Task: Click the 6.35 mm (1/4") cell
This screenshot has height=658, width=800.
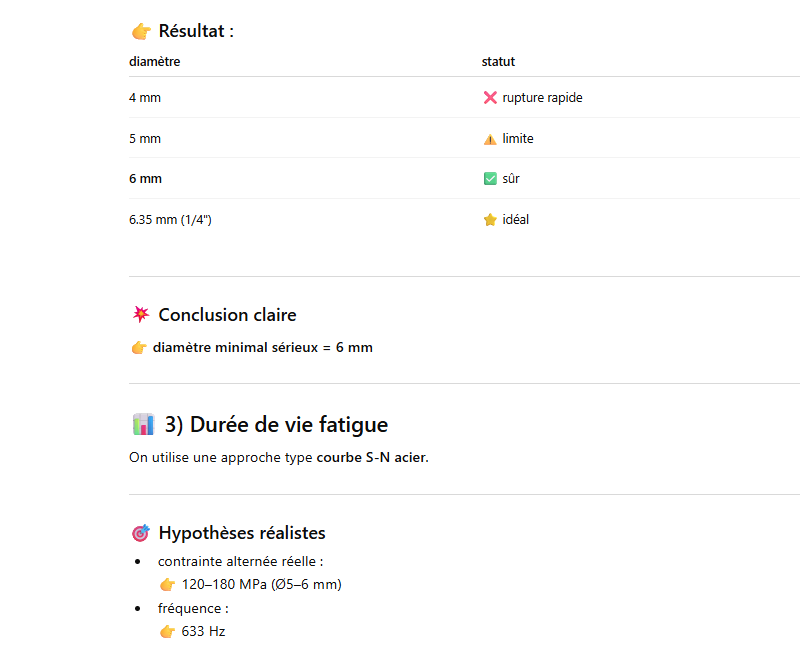Action: [170, 220]
